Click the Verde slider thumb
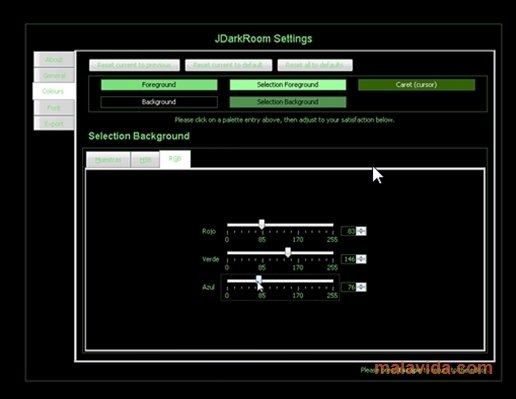Viewport: 516px width, 399px height. pos(288,252)
